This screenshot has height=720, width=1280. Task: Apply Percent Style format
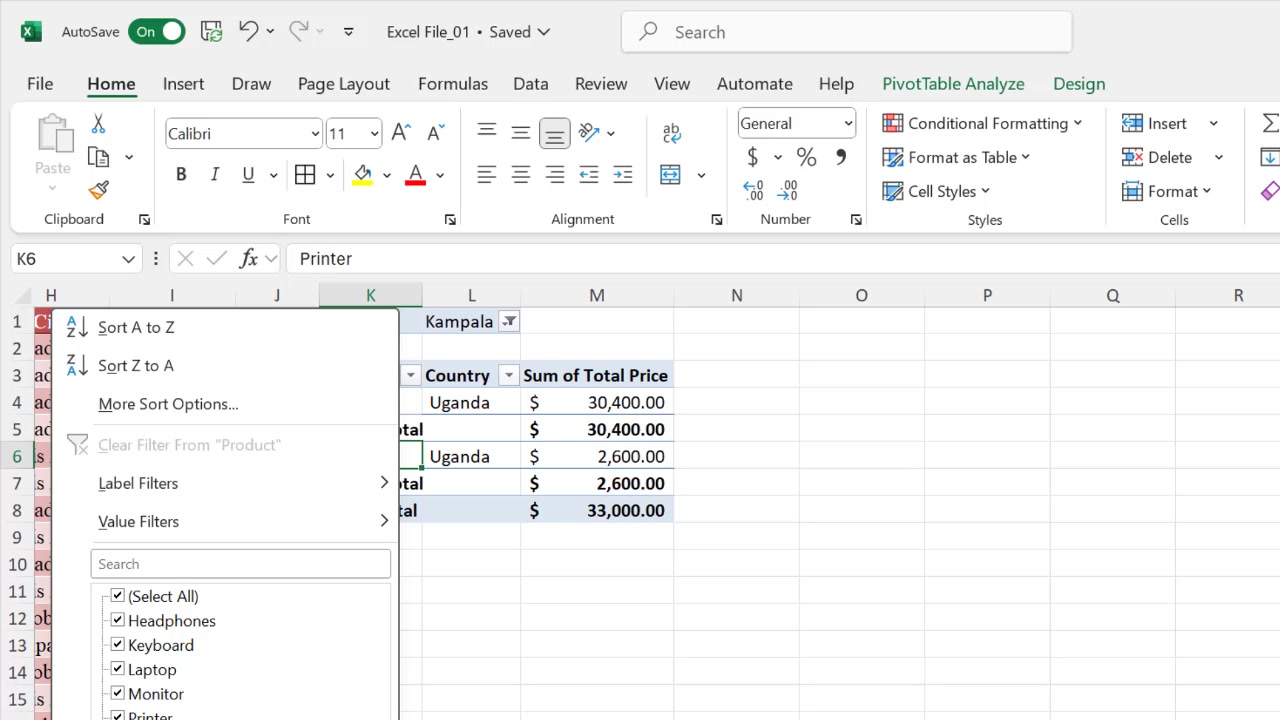point(806,157)
